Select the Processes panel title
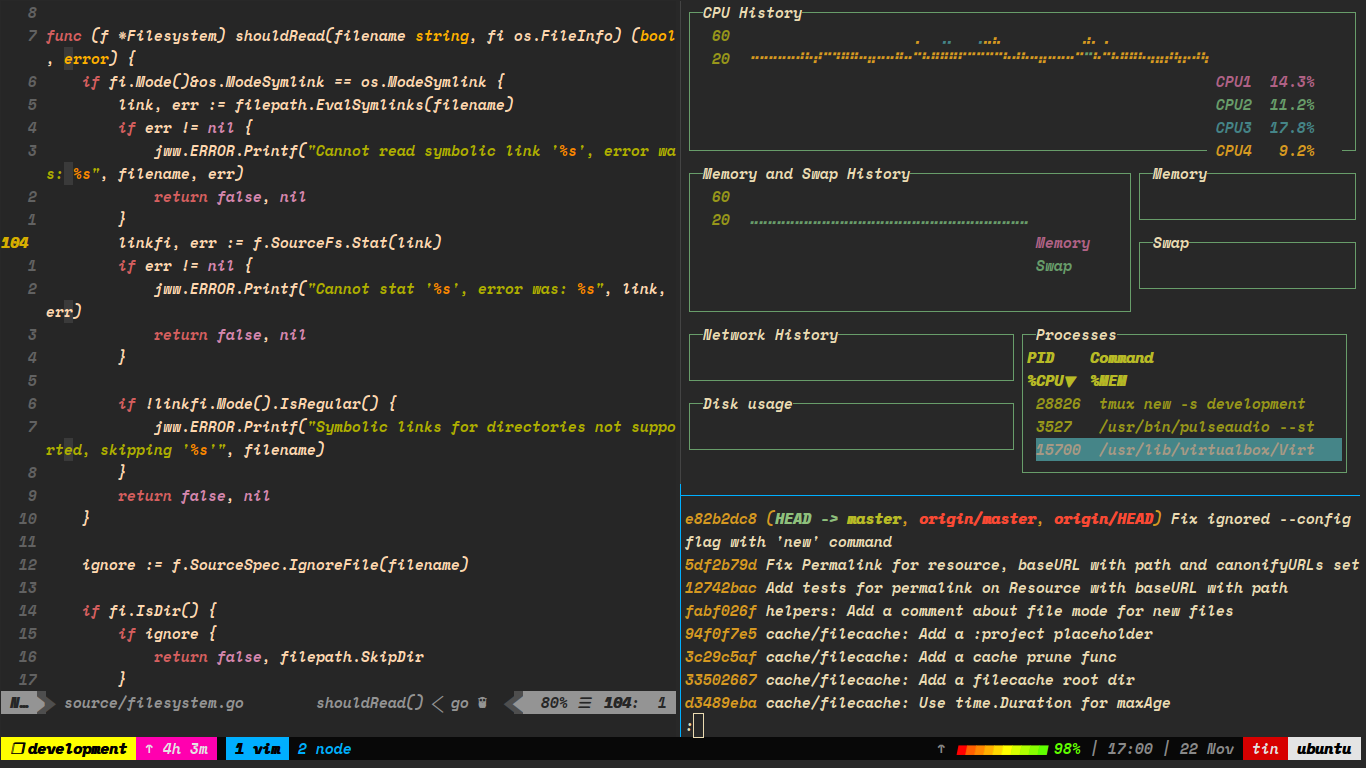This screenshot has width=1366, height=768. pyautogui.click(x=1076, y=335)
